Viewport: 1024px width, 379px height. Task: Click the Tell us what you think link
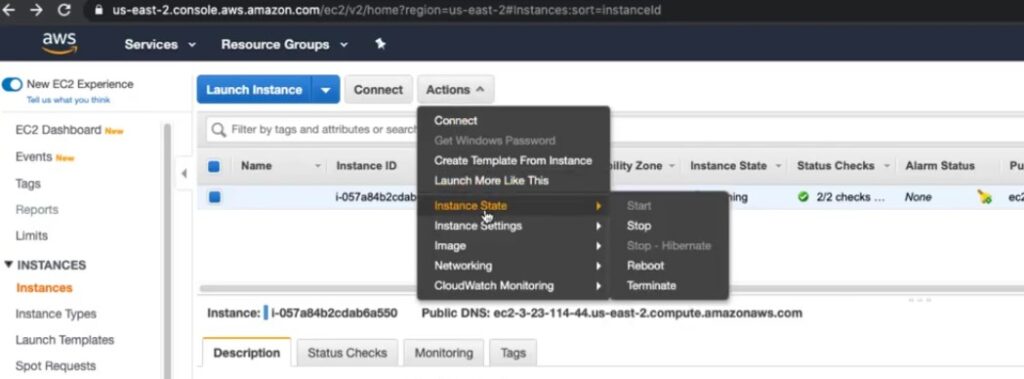(x=68, y=100)
